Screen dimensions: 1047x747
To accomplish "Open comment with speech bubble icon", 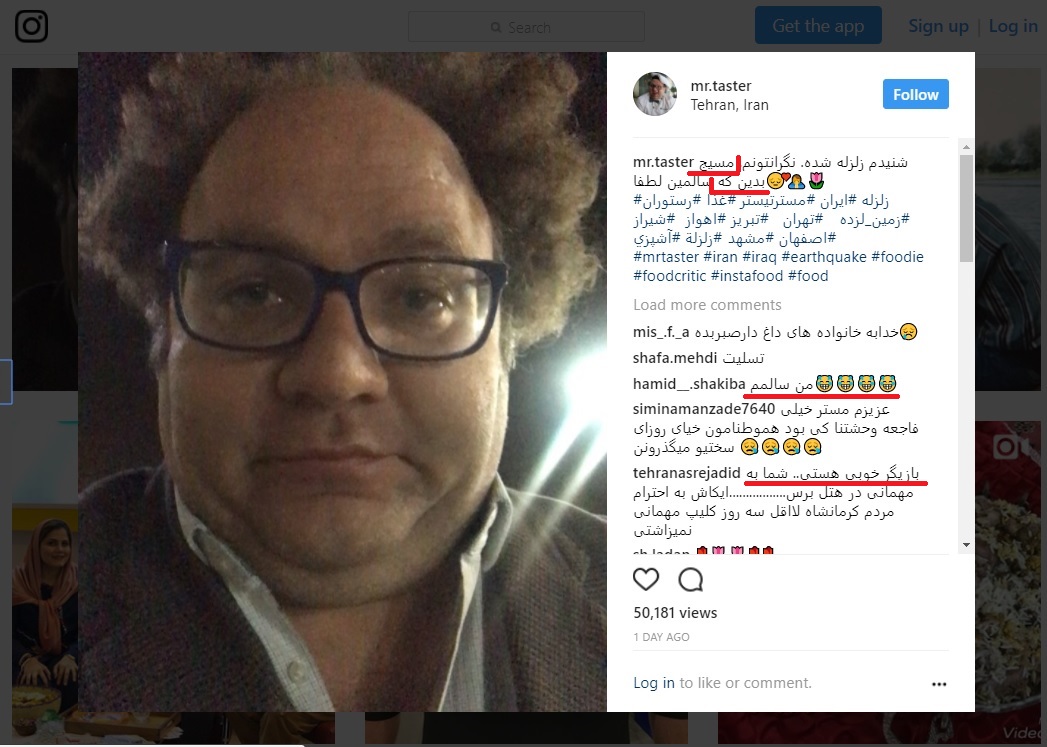I will (690, 579).
